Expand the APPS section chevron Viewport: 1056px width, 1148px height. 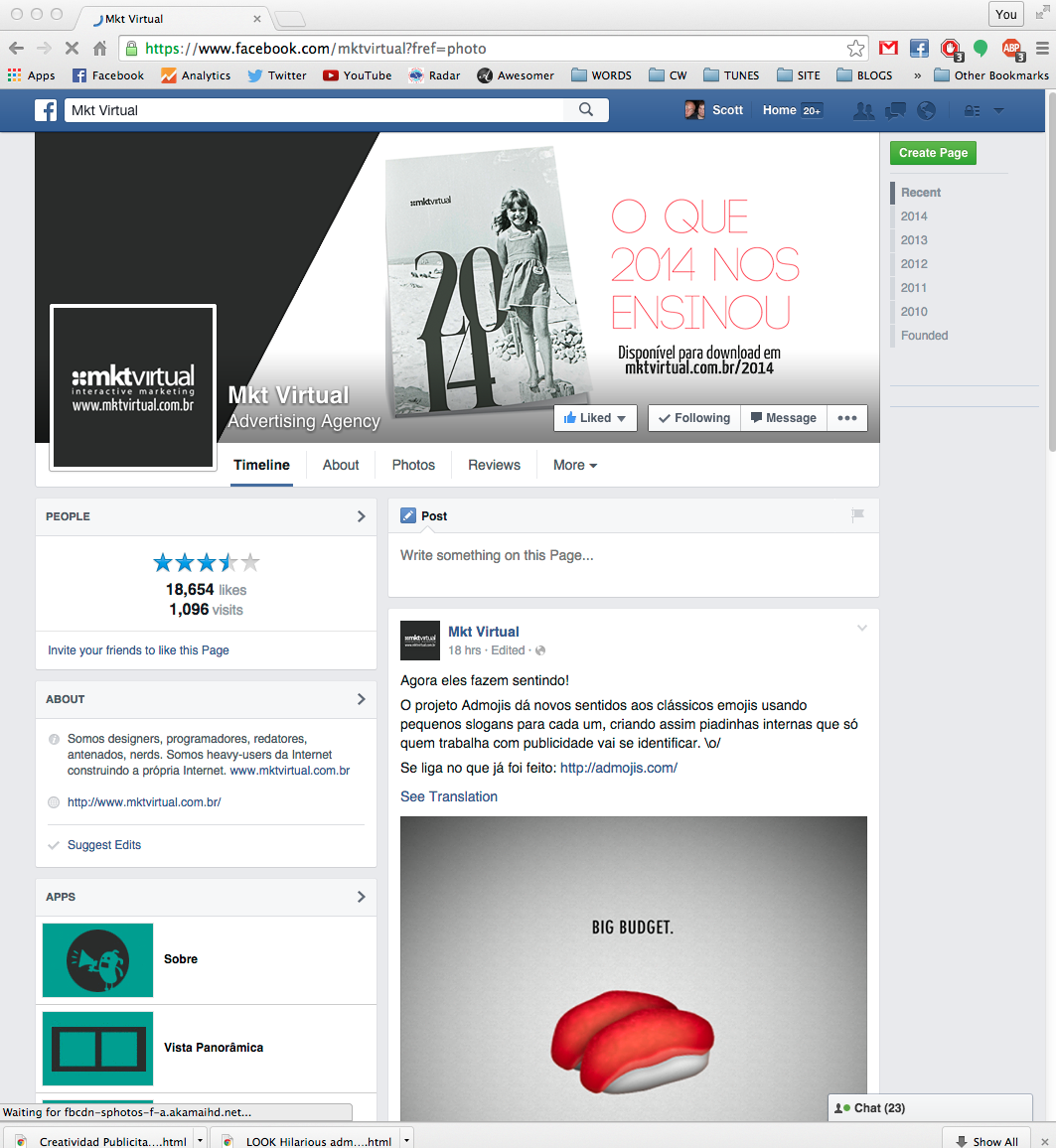[361, 897]
